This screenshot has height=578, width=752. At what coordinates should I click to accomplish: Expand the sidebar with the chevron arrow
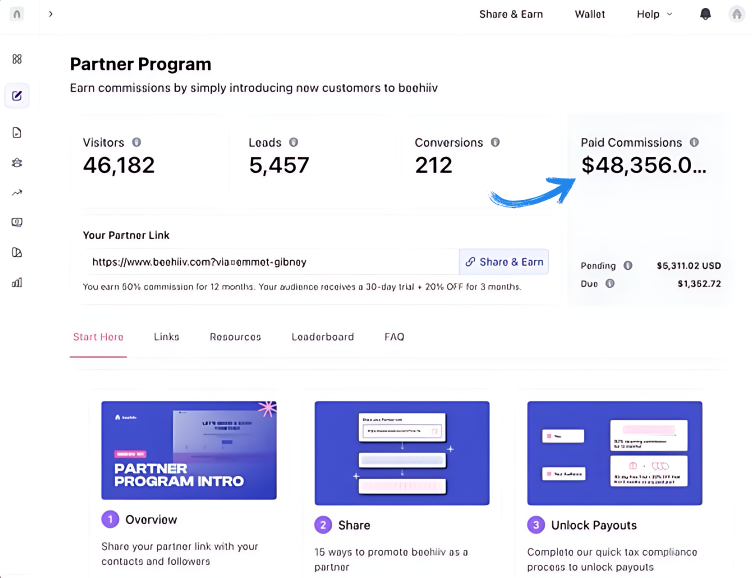(50, 14)
